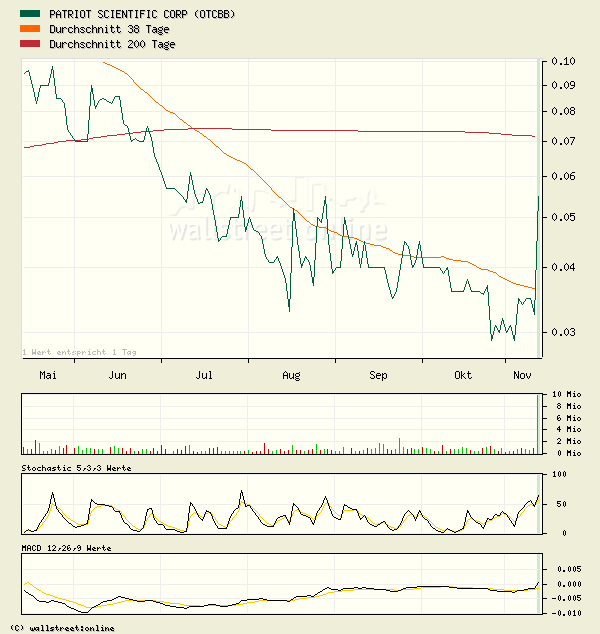Click the green PATRIOT SCIENTIFIC CORP legend swatch
This screenshot has width=600, height=634.
[31, 14]
